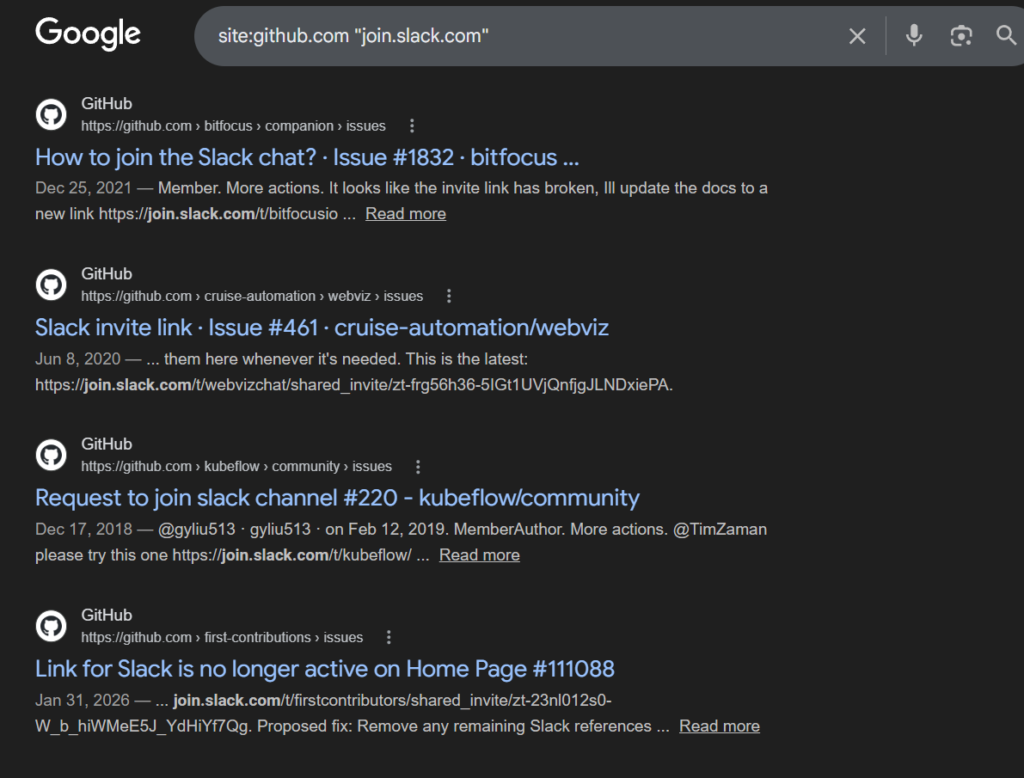Open "Slack invite link · Issue #461" result
The width and height of the screenshot is (1024, 778).
point(321,327)
